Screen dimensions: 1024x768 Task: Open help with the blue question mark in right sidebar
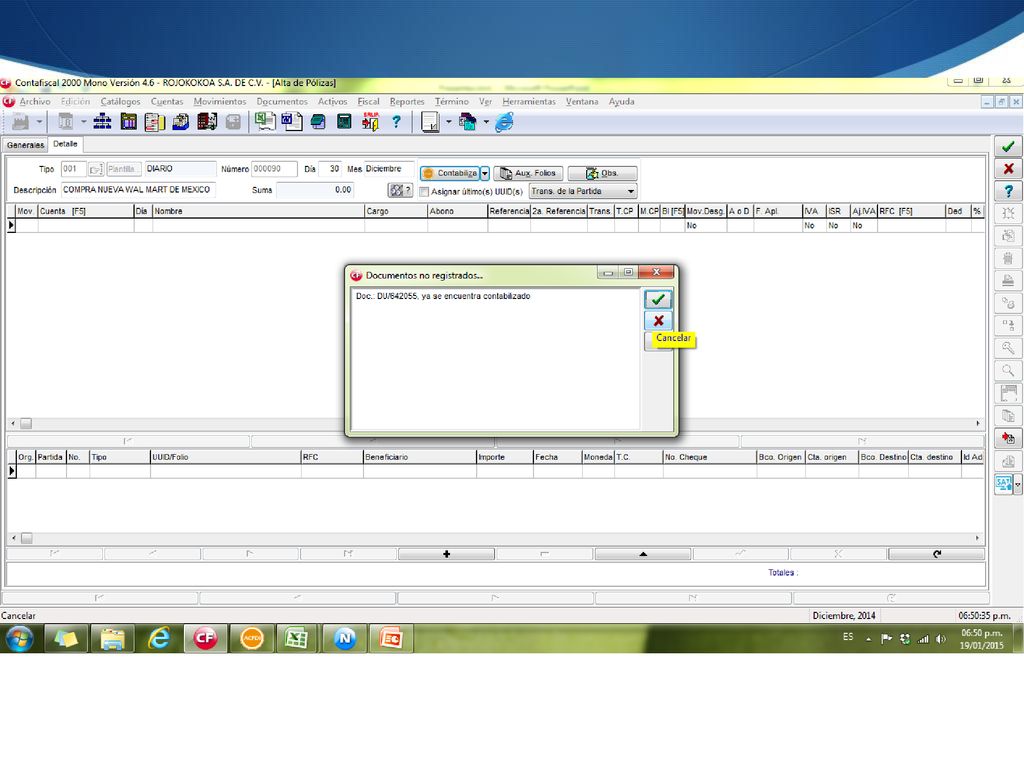(x=1008, y=191)
